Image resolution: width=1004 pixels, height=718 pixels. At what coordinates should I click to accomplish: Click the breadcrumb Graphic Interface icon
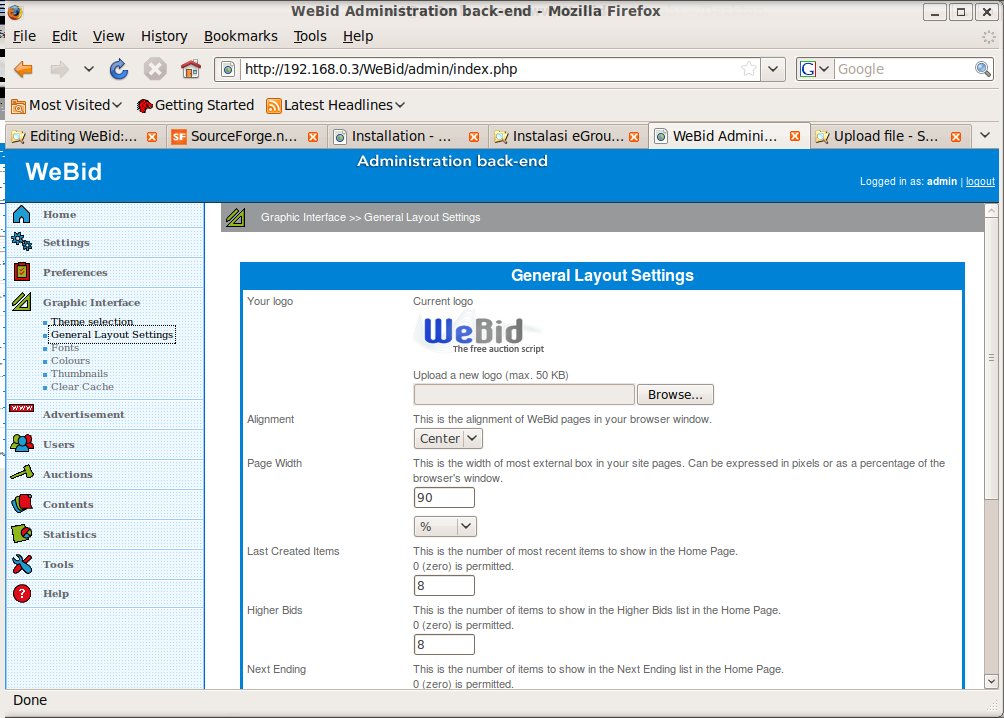point(235,217)
